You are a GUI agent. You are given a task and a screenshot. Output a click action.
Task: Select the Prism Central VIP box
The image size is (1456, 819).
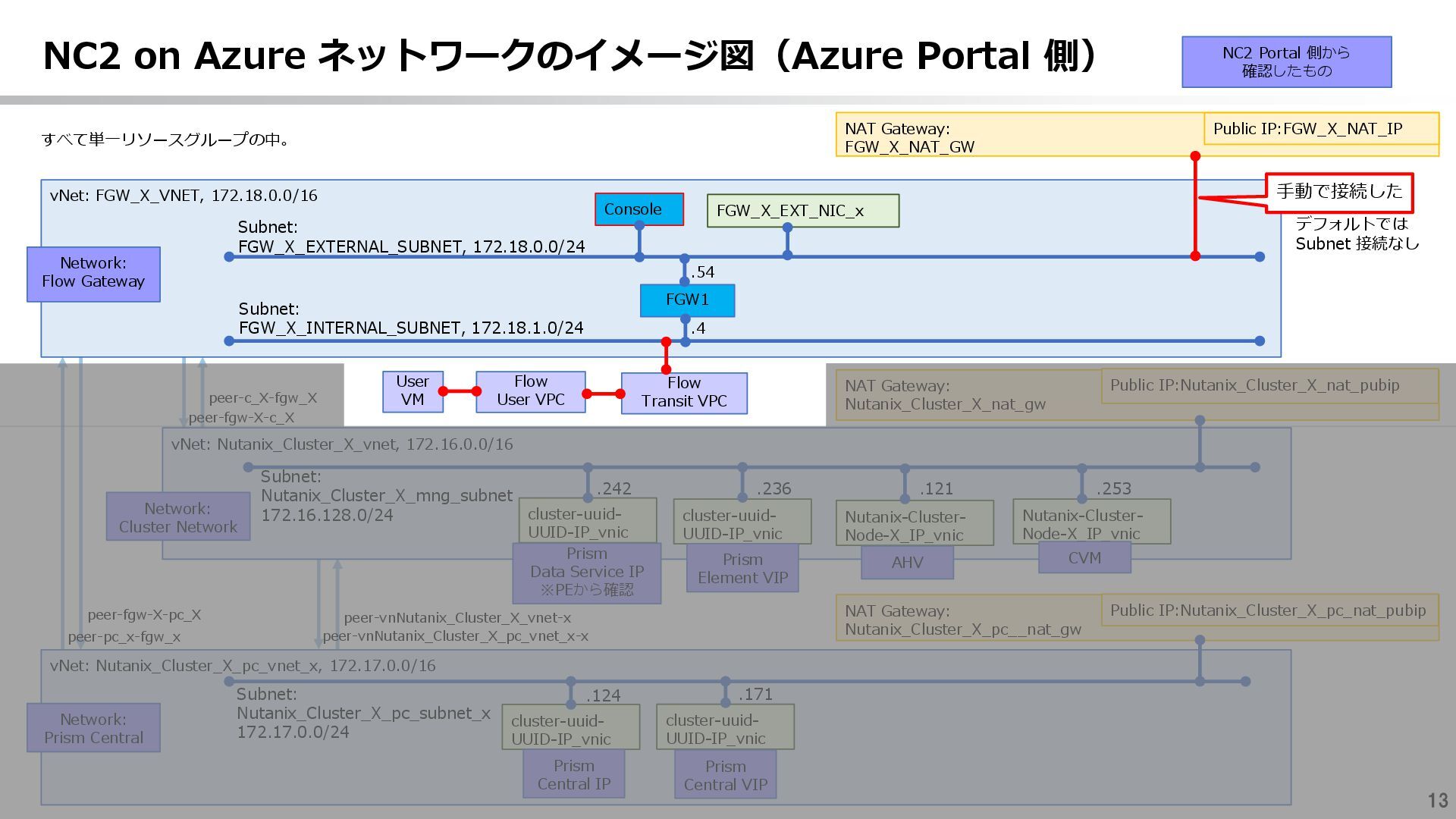[x=726, y=774]
